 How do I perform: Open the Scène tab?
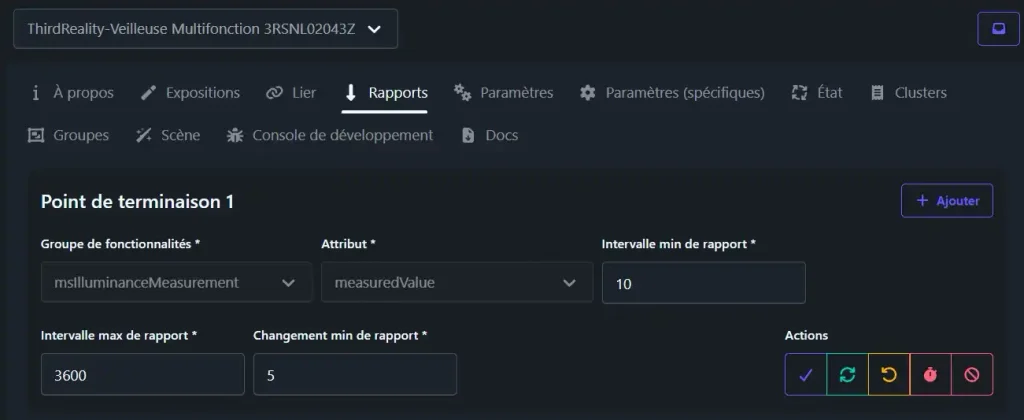[167, 135]
